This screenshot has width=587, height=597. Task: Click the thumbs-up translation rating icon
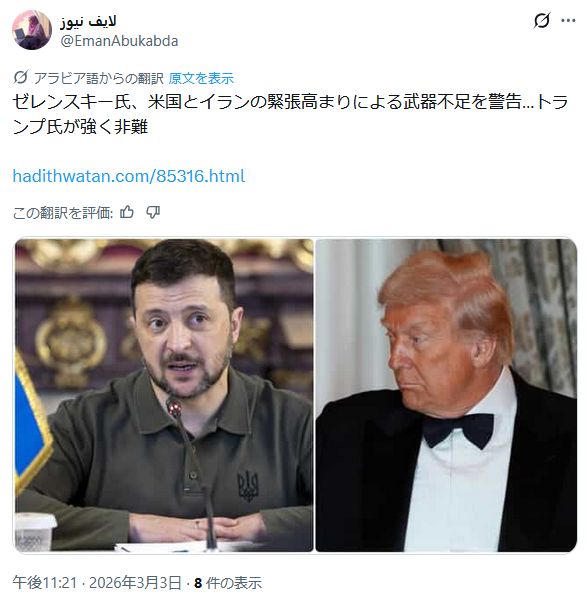(x=127, y=212)
